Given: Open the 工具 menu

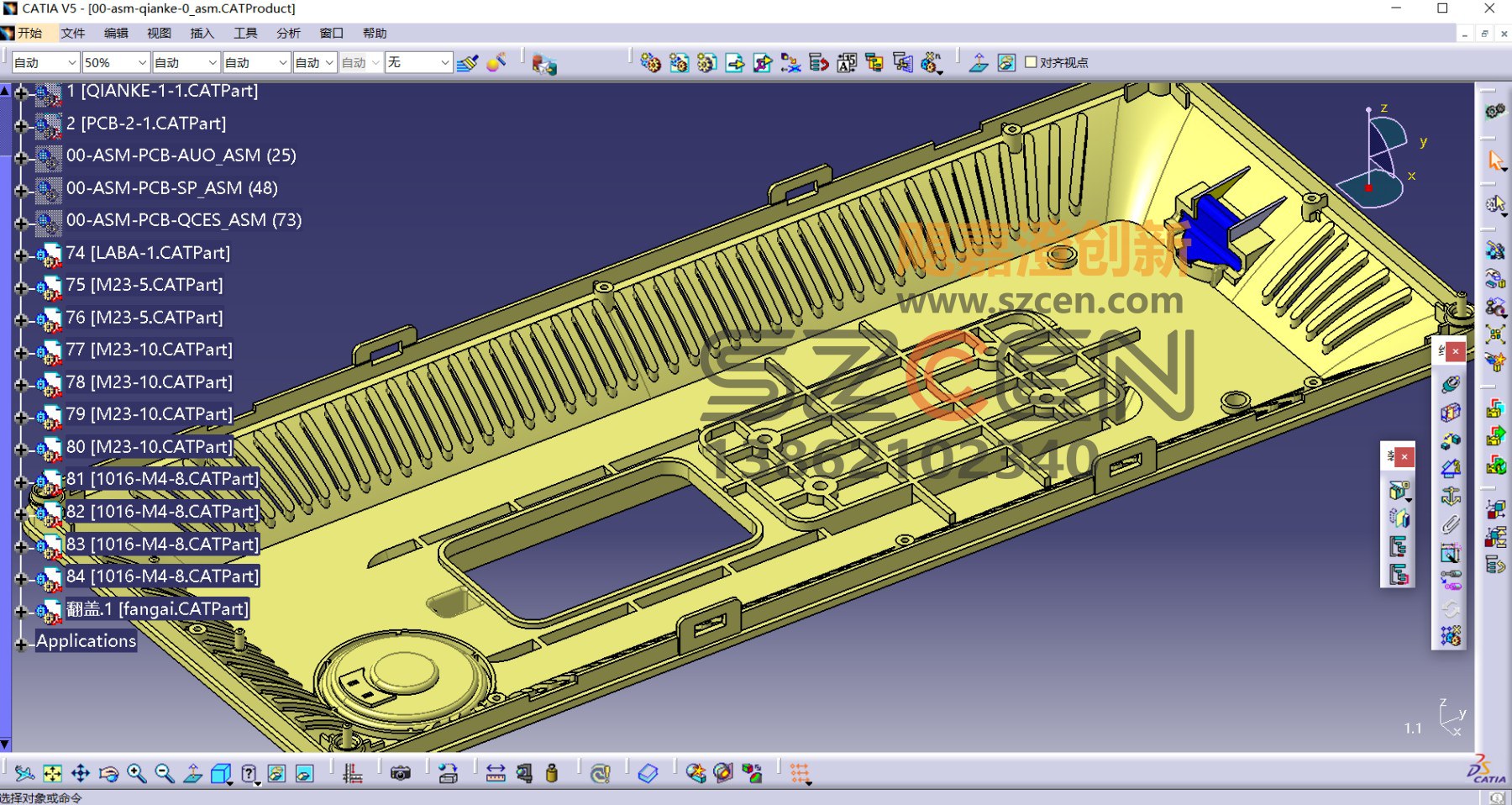Looking at the screenshot, I should [x=245, y=33].
